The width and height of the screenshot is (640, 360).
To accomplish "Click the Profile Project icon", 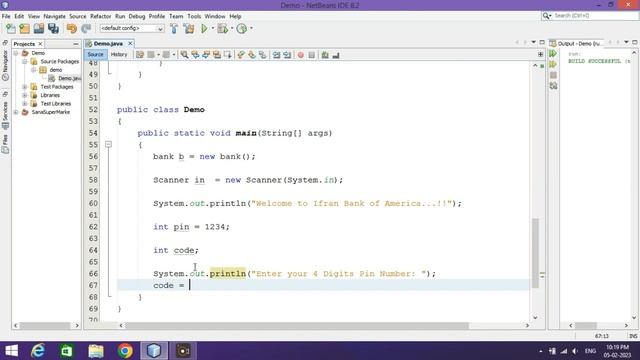I will [x=242, y=28].
